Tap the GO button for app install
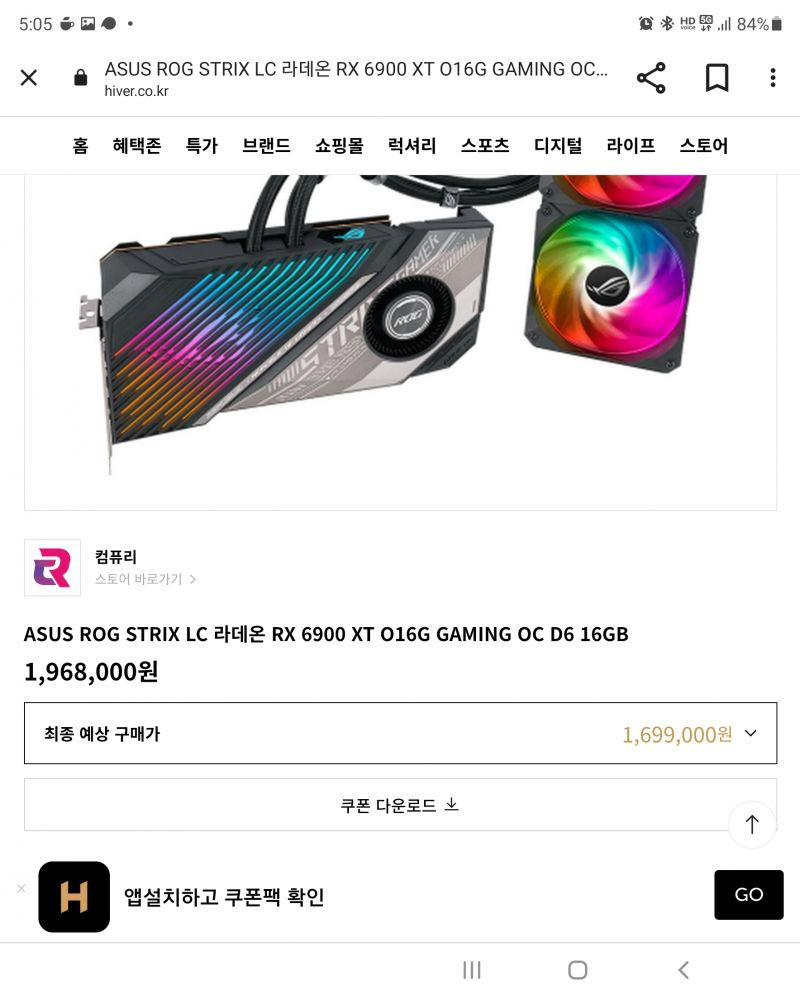Screen dimensions: 800x999 click(748, 895)
